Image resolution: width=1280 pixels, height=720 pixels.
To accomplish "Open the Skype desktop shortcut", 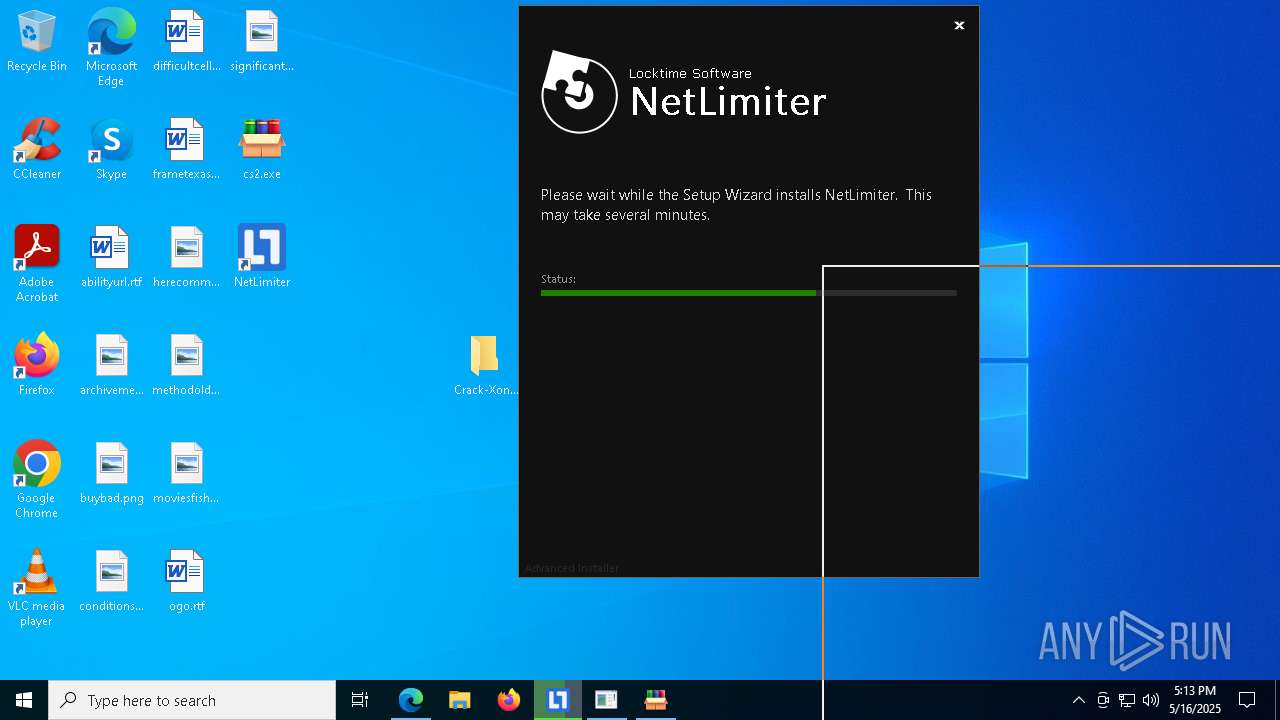I will tap(111, 150).
